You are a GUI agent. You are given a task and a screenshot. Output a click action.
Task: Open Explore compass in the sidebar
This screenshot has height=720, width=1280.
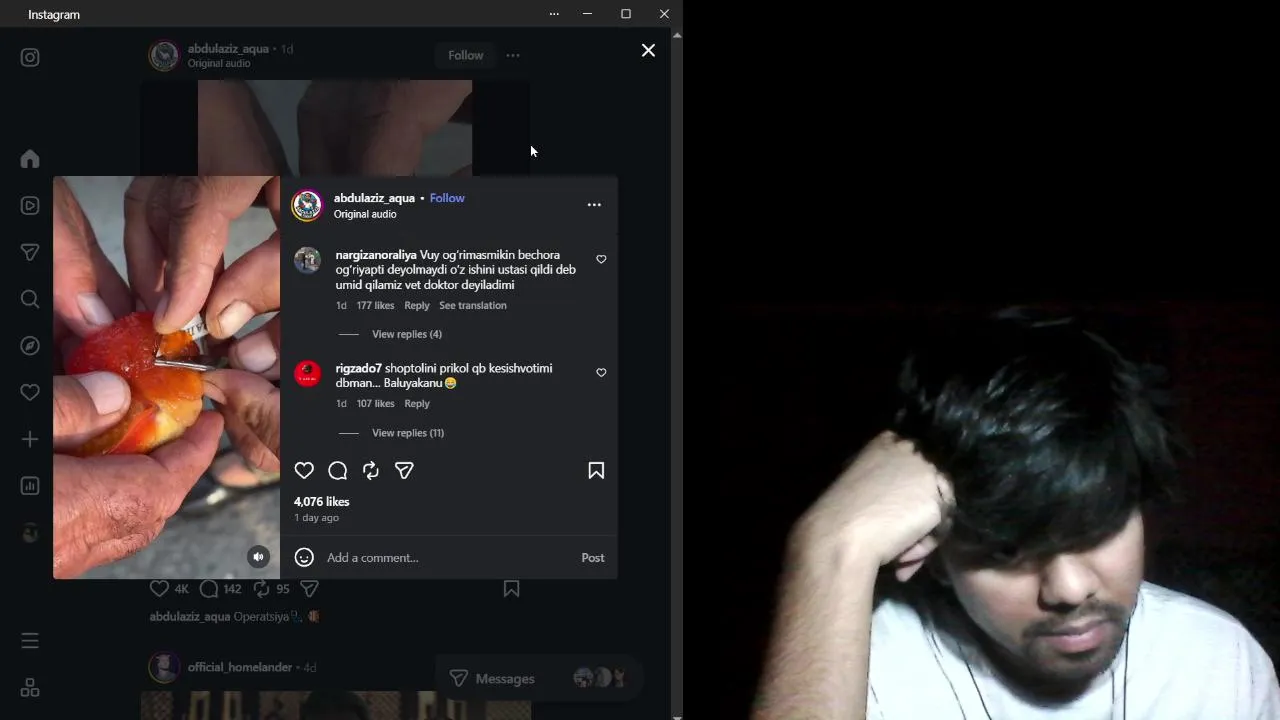click(x=30, y=346)
